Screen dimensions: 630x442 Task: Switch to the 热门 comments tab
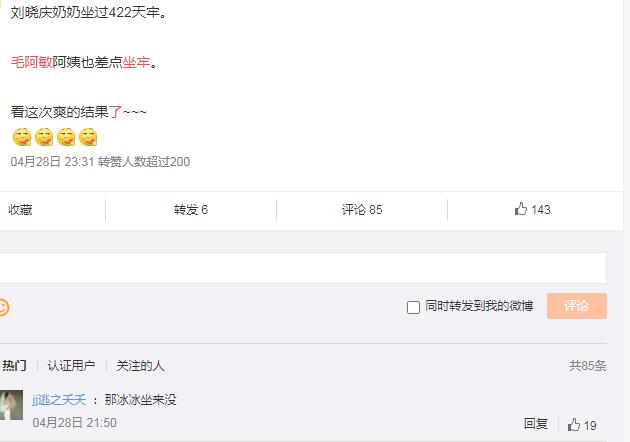click(x=14, y=366)
